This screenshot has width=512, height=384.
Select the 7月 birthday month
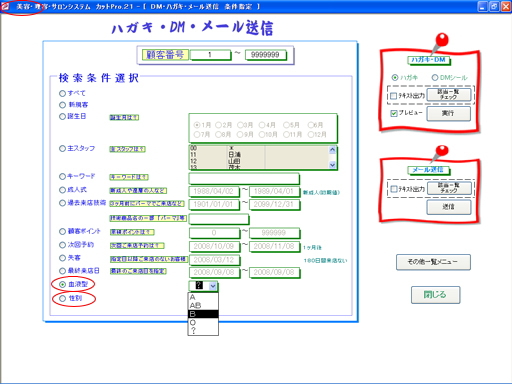pyautogui.click(x=197, y=135)
